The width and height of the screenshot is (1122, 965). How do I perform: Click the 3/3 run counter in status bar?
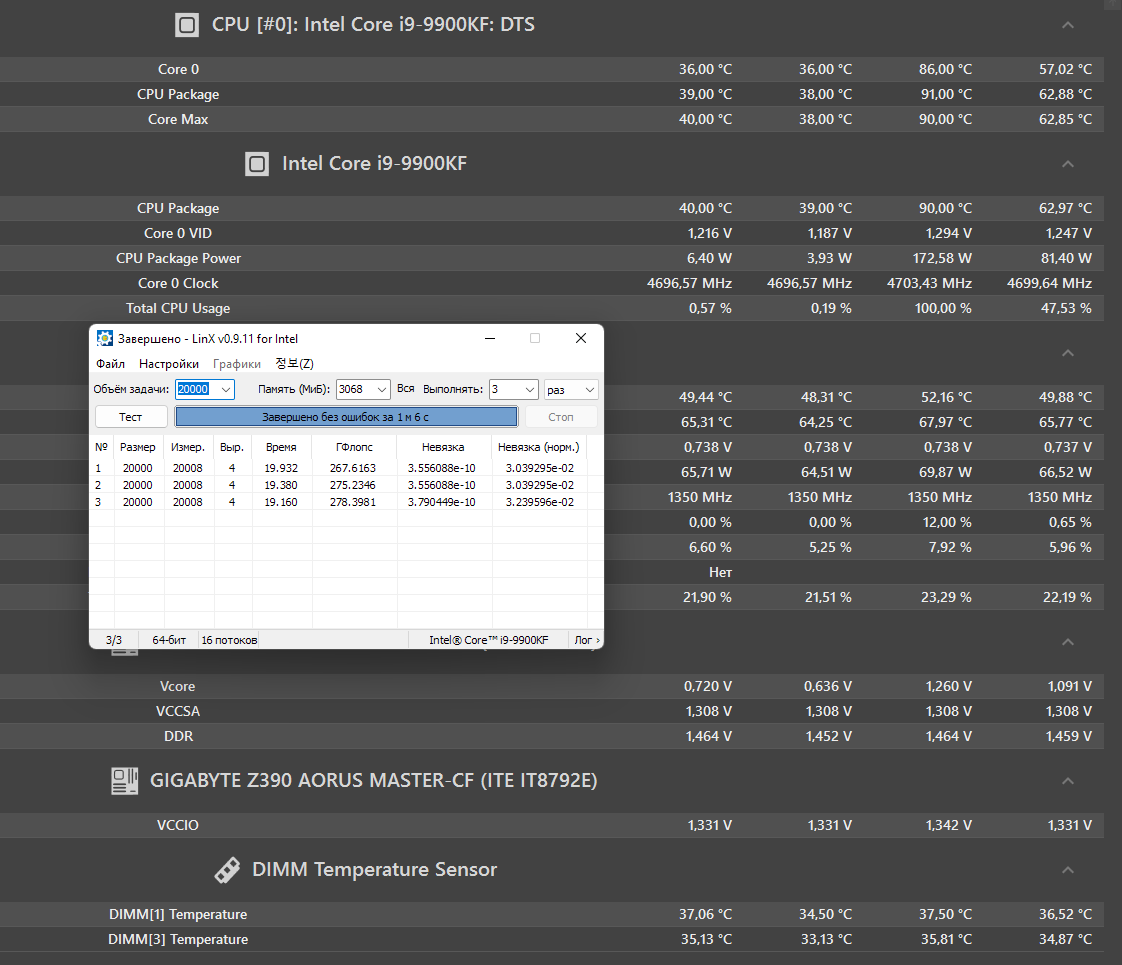(x=114, y=640)
